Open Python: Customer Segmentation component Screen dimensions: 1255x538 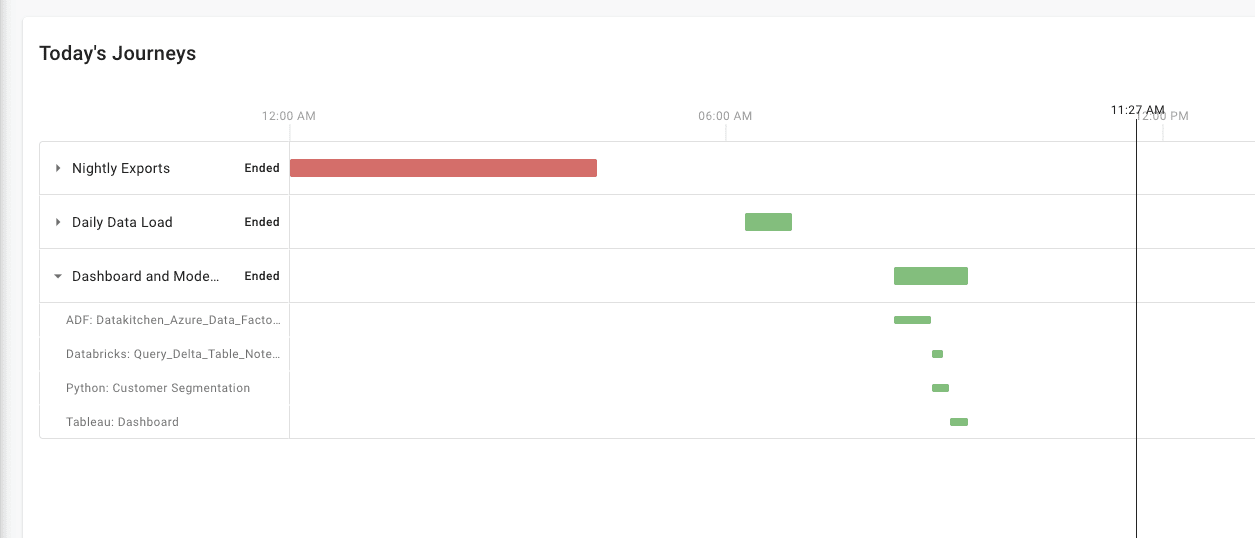click(158, 388)
